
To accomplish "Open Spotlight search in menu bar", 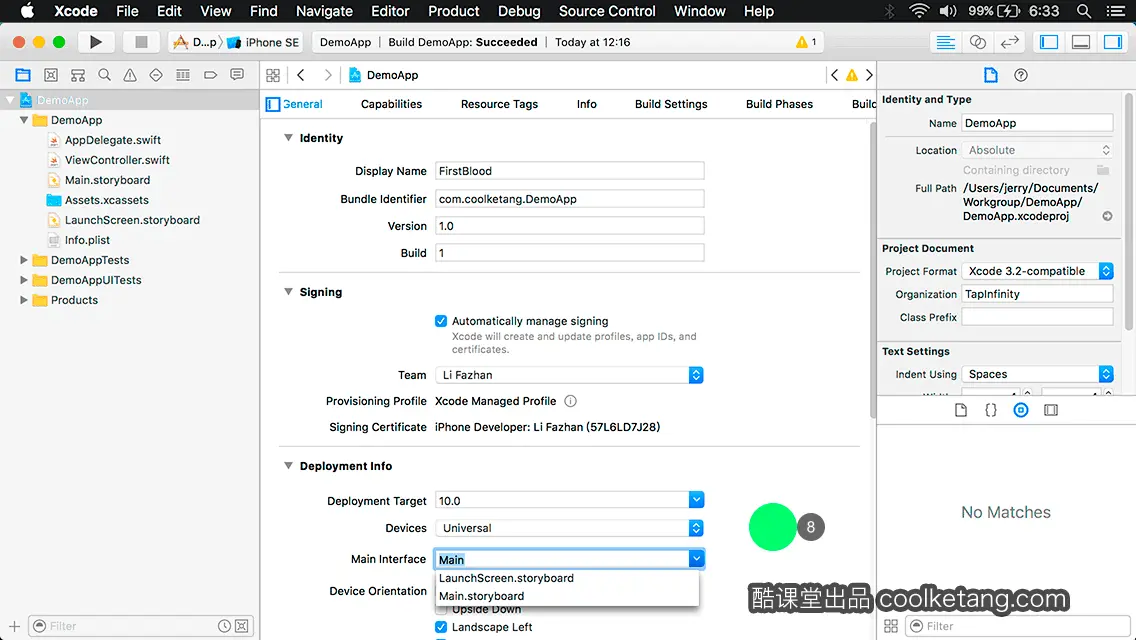I will 1084,11.
